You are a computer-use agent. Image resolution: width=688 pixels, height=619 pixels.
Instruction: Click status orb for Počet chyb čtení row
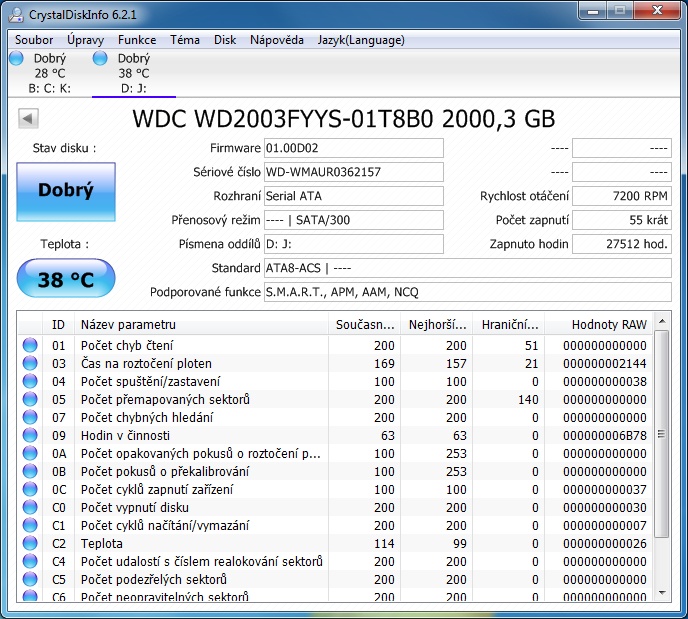tap(30, 346)
